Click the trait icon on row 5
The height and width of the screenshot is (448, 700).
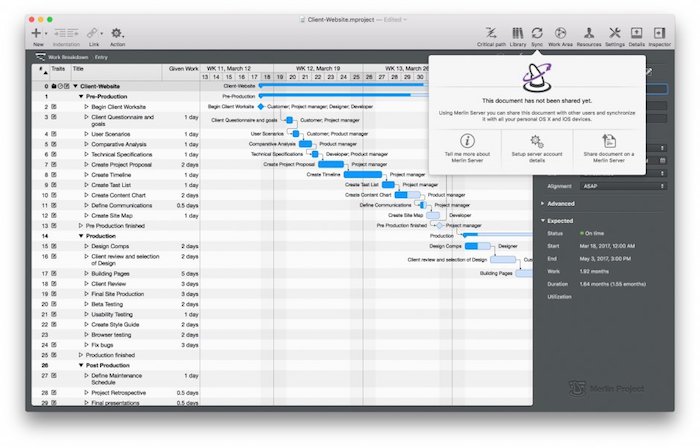pos(54,144)
